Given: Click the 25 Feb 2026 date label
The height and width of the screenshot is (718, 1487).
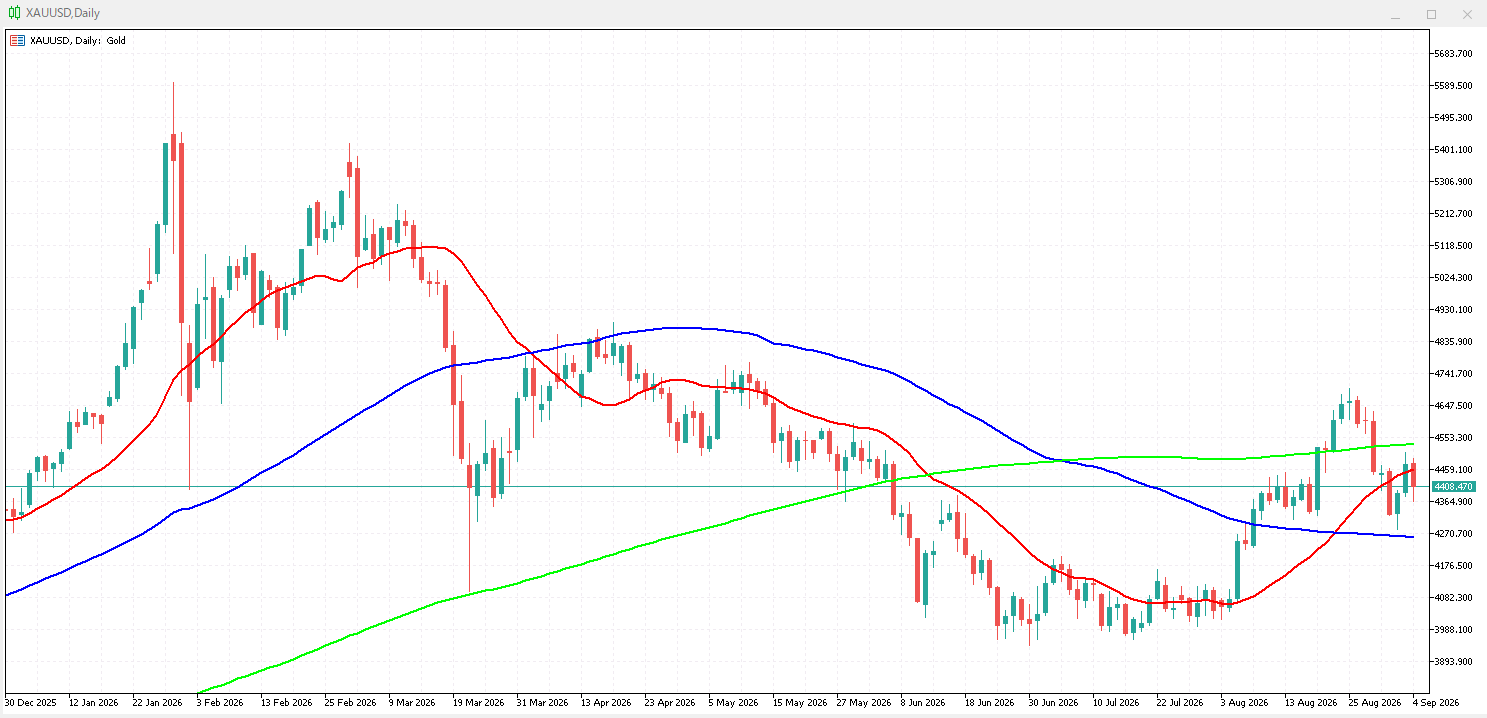Looking at the screenshot, I should click(x=350, y=703).
